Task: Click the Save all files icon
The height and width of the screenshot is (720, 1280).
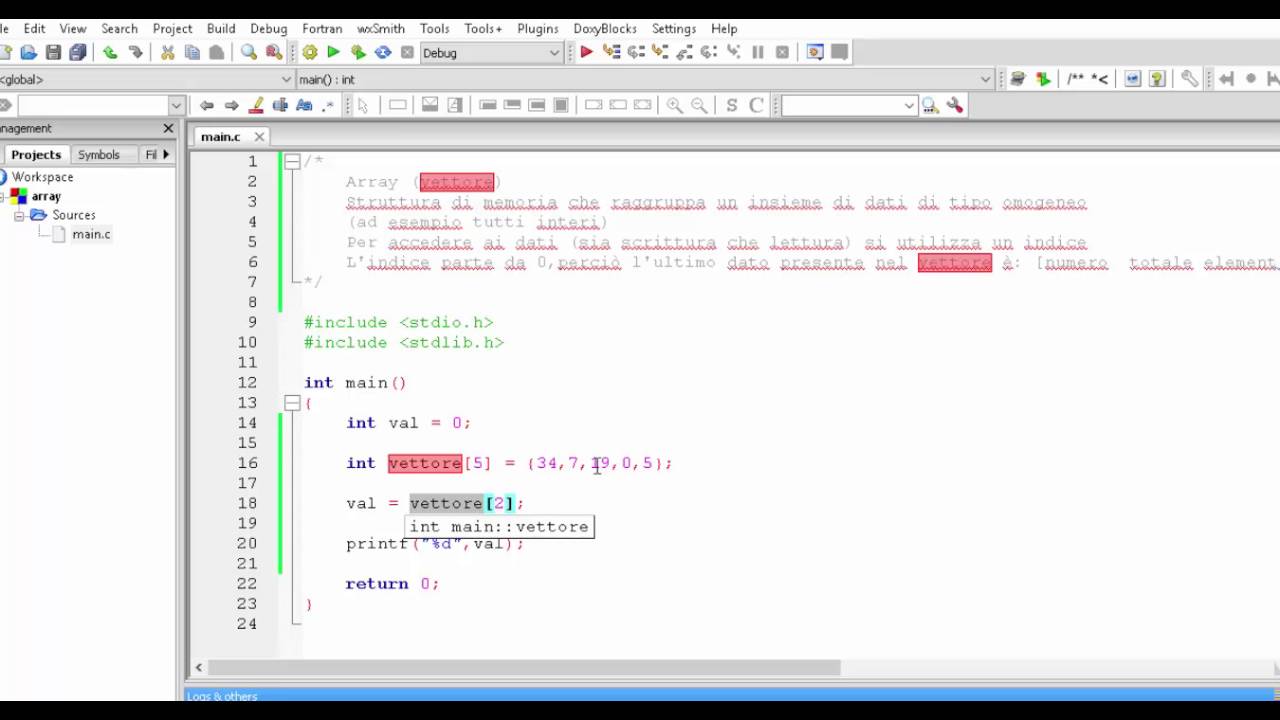Action: tap(78, 53)
